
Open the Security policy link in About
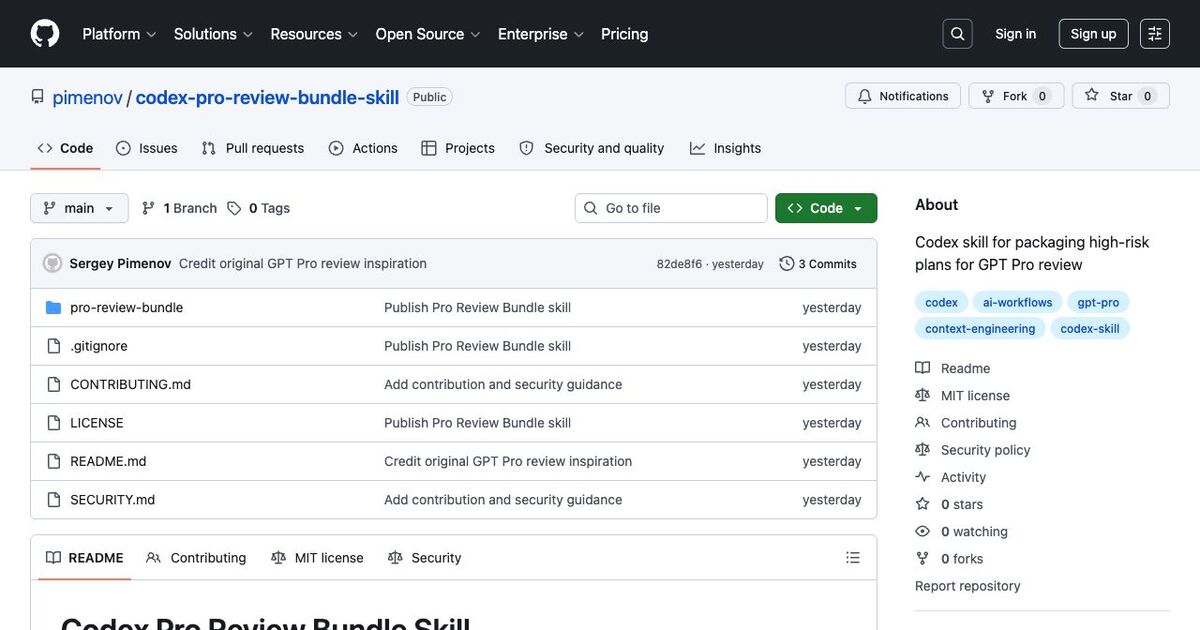(x=985, y=450)
